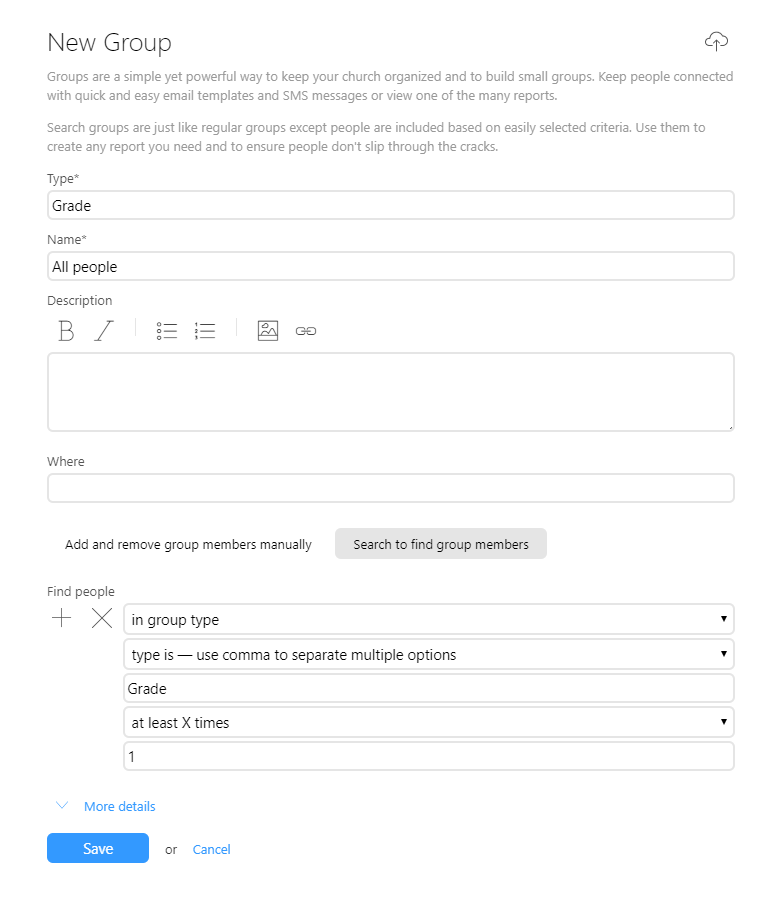Edit the group type value Grade criterion
This screenshot has height=903, width=781.
tap(429, 689)
